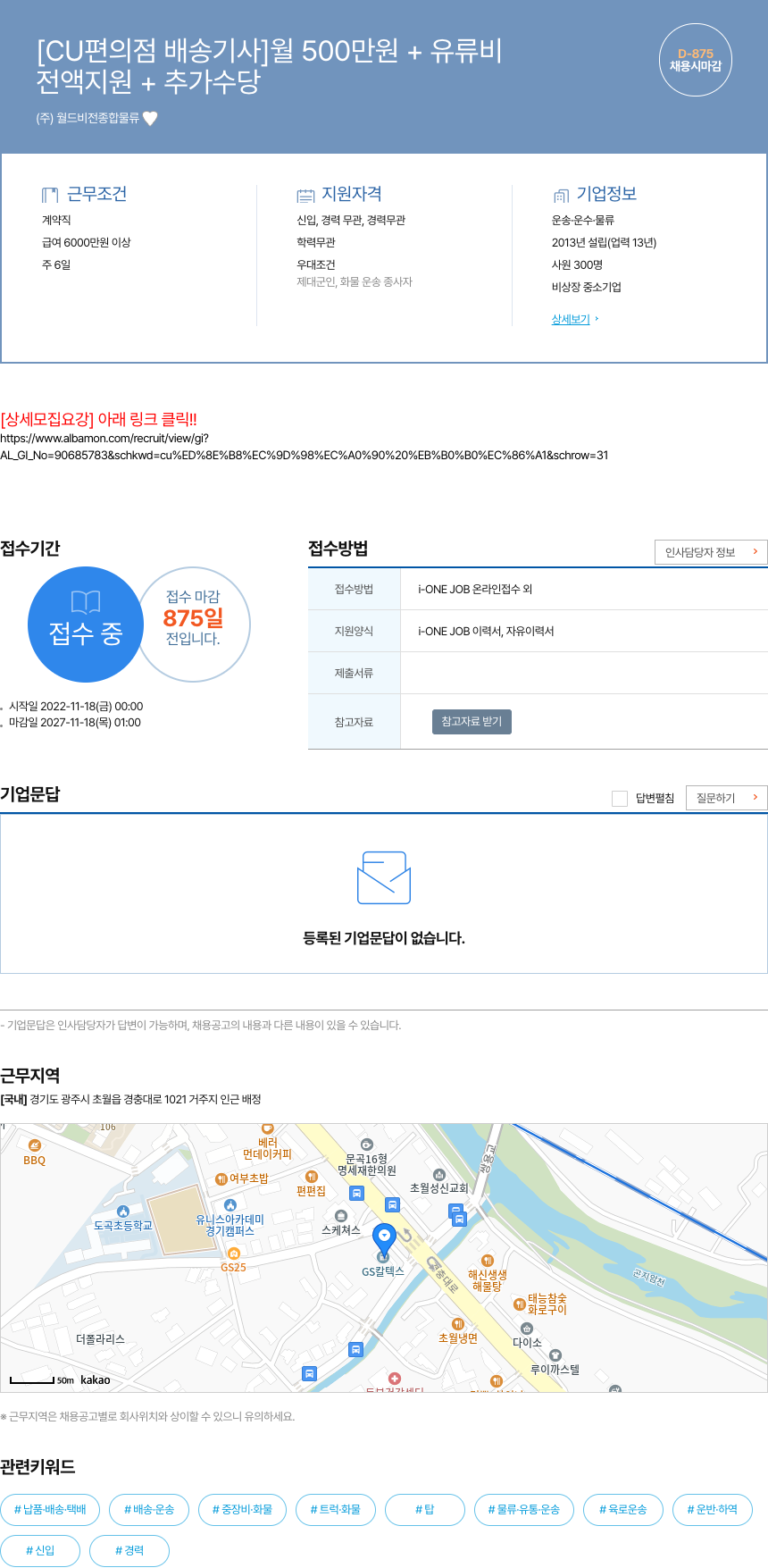This screenshot has height=1568, width=768.
Task: Click the 여부초밥 restaurant marker
Action: (221, 1179)
